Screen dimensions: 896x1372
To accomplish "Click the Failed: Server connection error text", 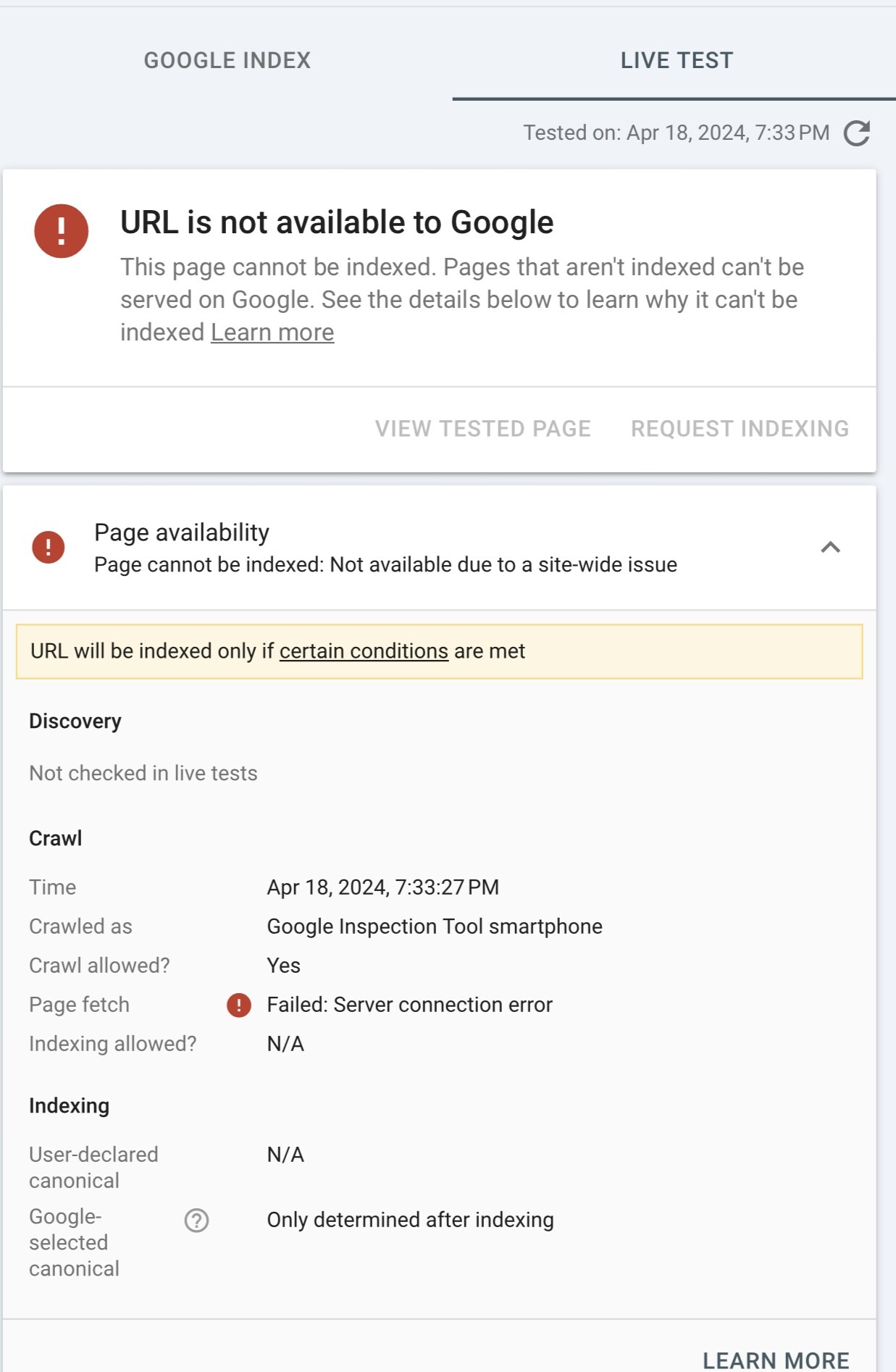I will tap(409, 1005).
